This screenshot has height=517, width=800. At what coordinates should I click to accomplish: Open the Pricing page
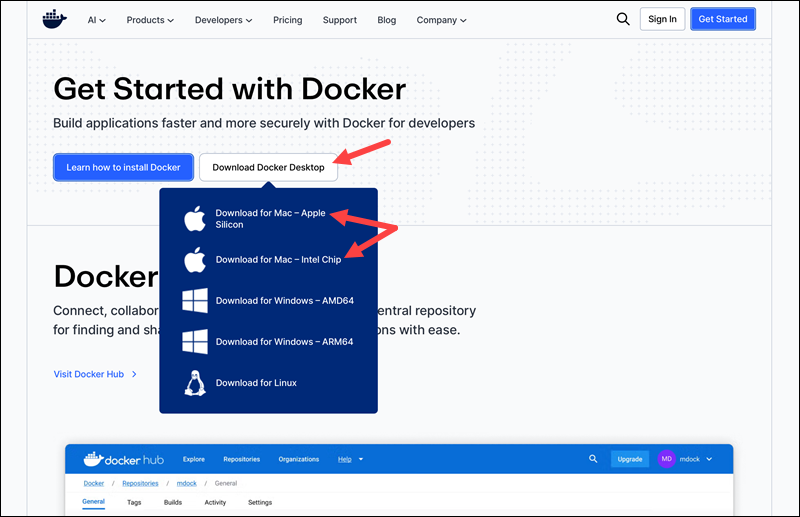point(288,20)
